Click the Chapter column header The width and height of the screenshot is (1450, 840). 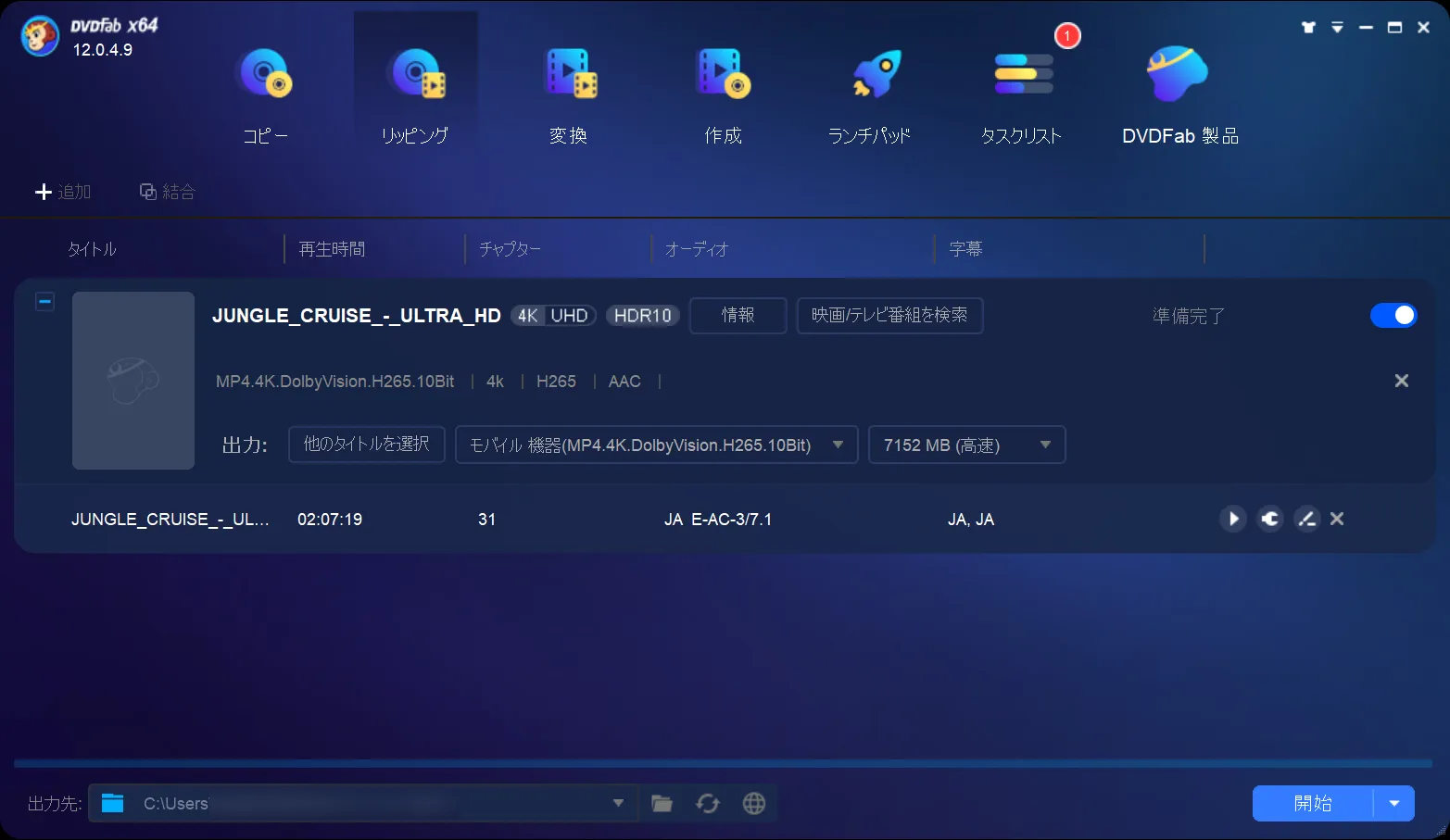coord(510,249)
